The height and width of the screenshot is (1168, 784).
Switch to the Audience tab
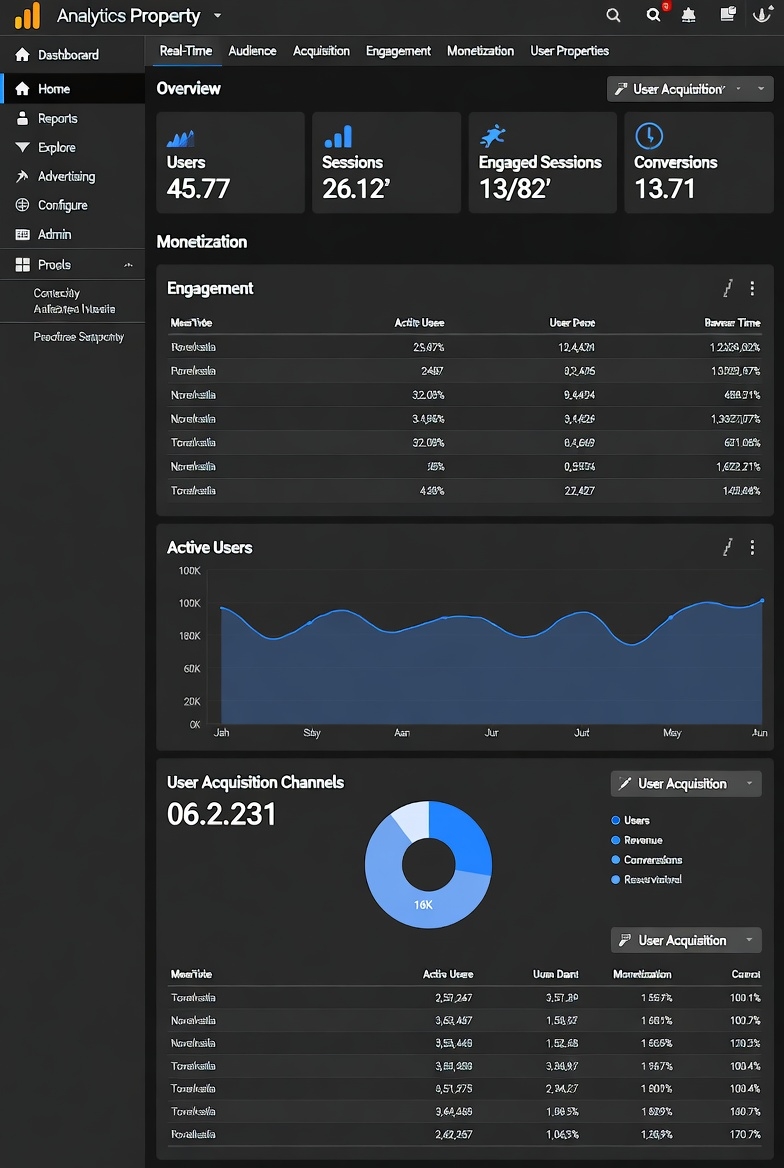[252, 51]
